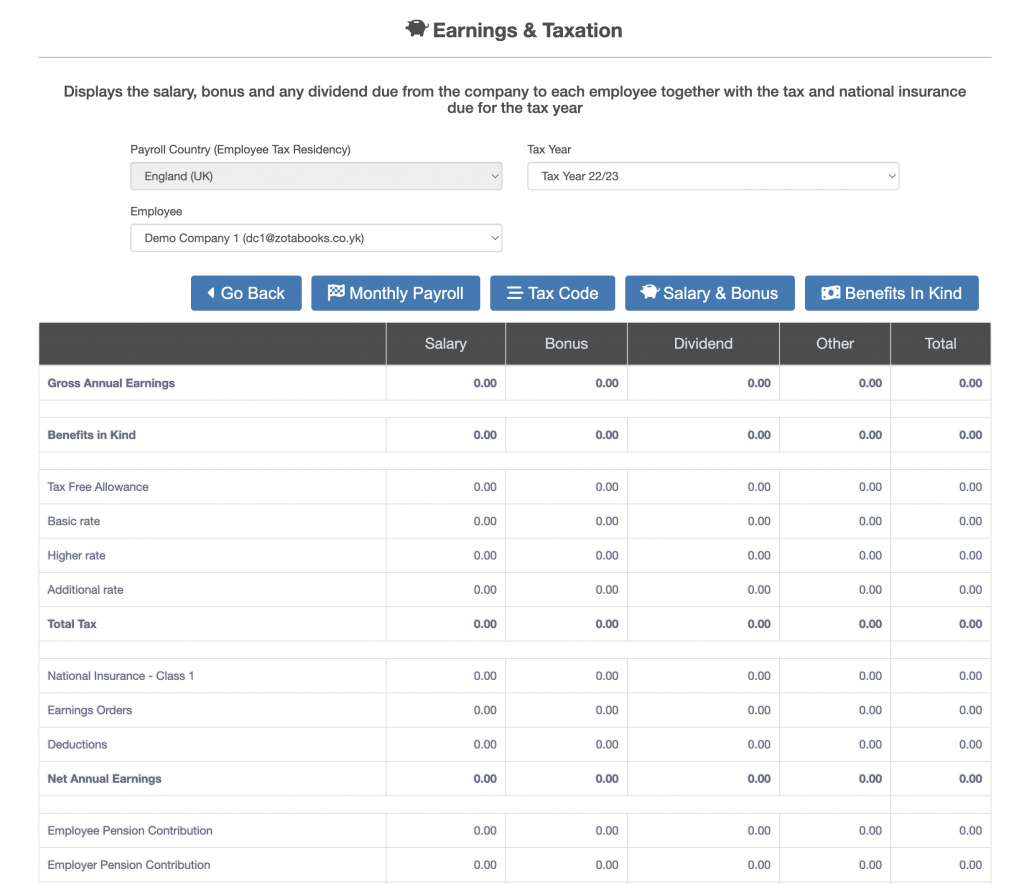Click the piggy bank icon on Salary & Bonus
Image resolution: width=1024 pixels, height=884 pixels.
click(x=650, y=293)
